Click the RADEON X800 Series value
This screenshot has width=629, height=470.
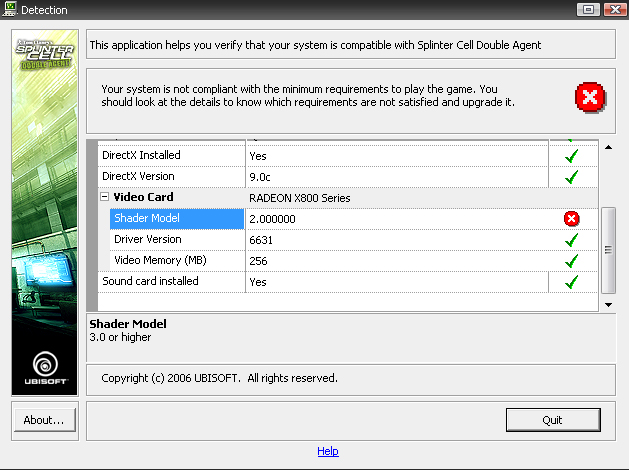[x=300, y=198]
